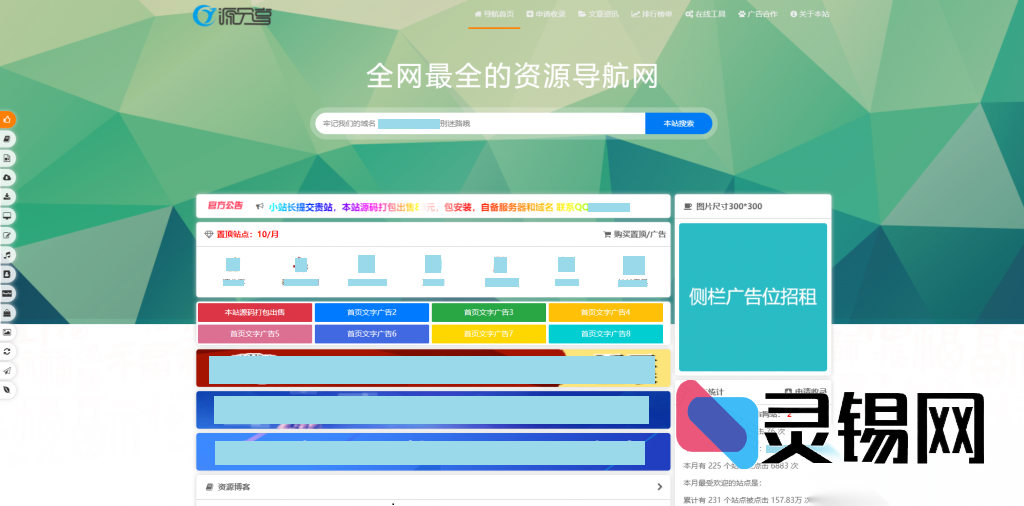
Task: Open 申请收录 in the top navigation
Action: point(545,14)
